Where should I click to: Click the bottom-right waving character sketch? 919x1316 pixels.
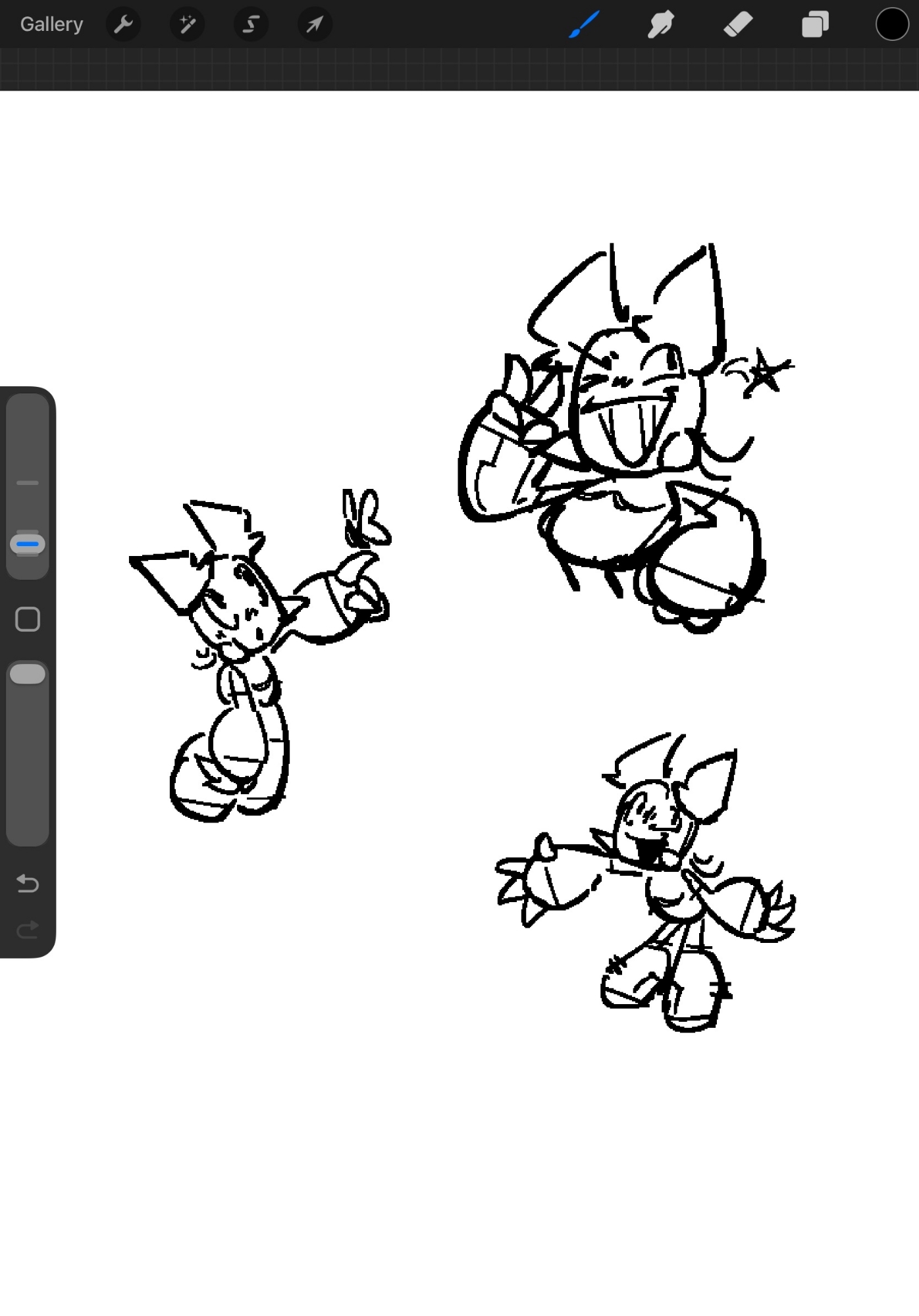click(x=658, y=882)
